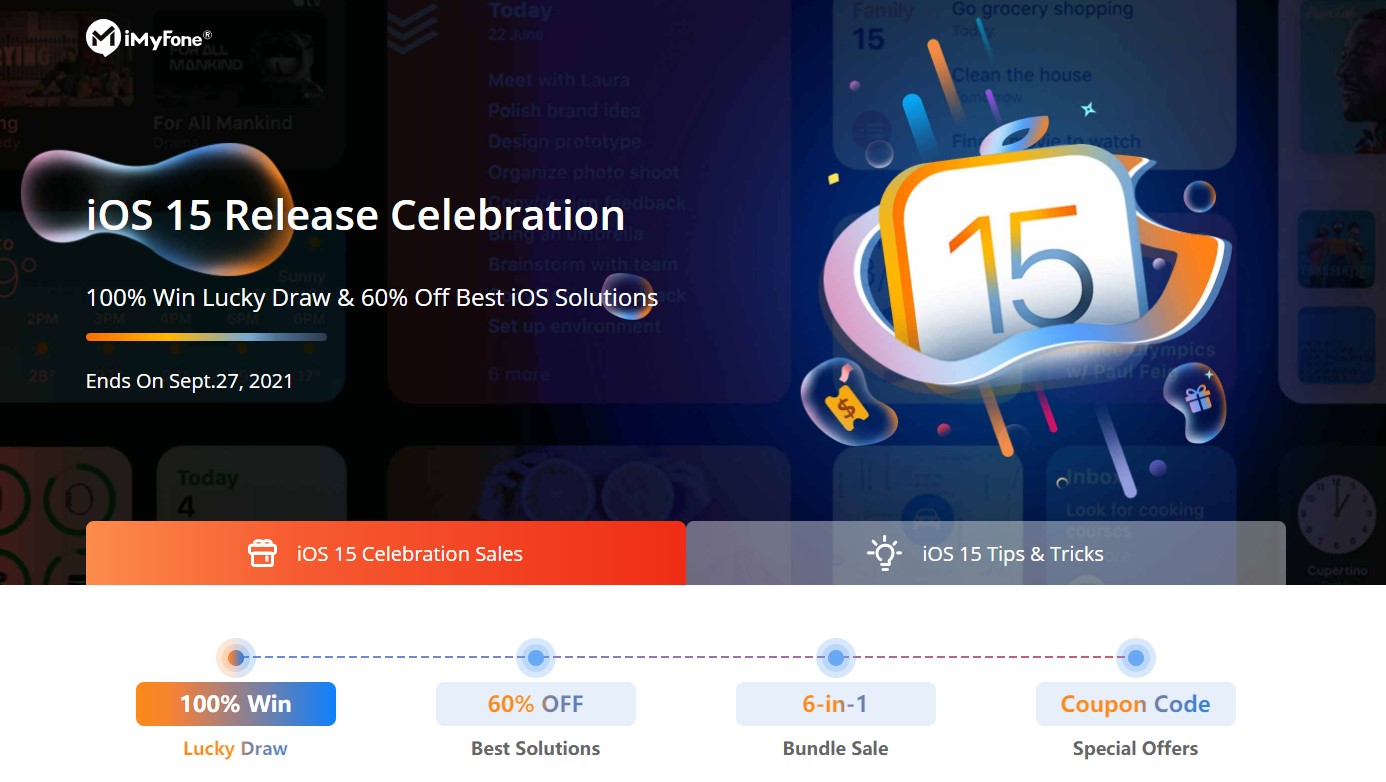1386x782 pixels.
Task: Click the 60% OFF button
Action: 536,704
